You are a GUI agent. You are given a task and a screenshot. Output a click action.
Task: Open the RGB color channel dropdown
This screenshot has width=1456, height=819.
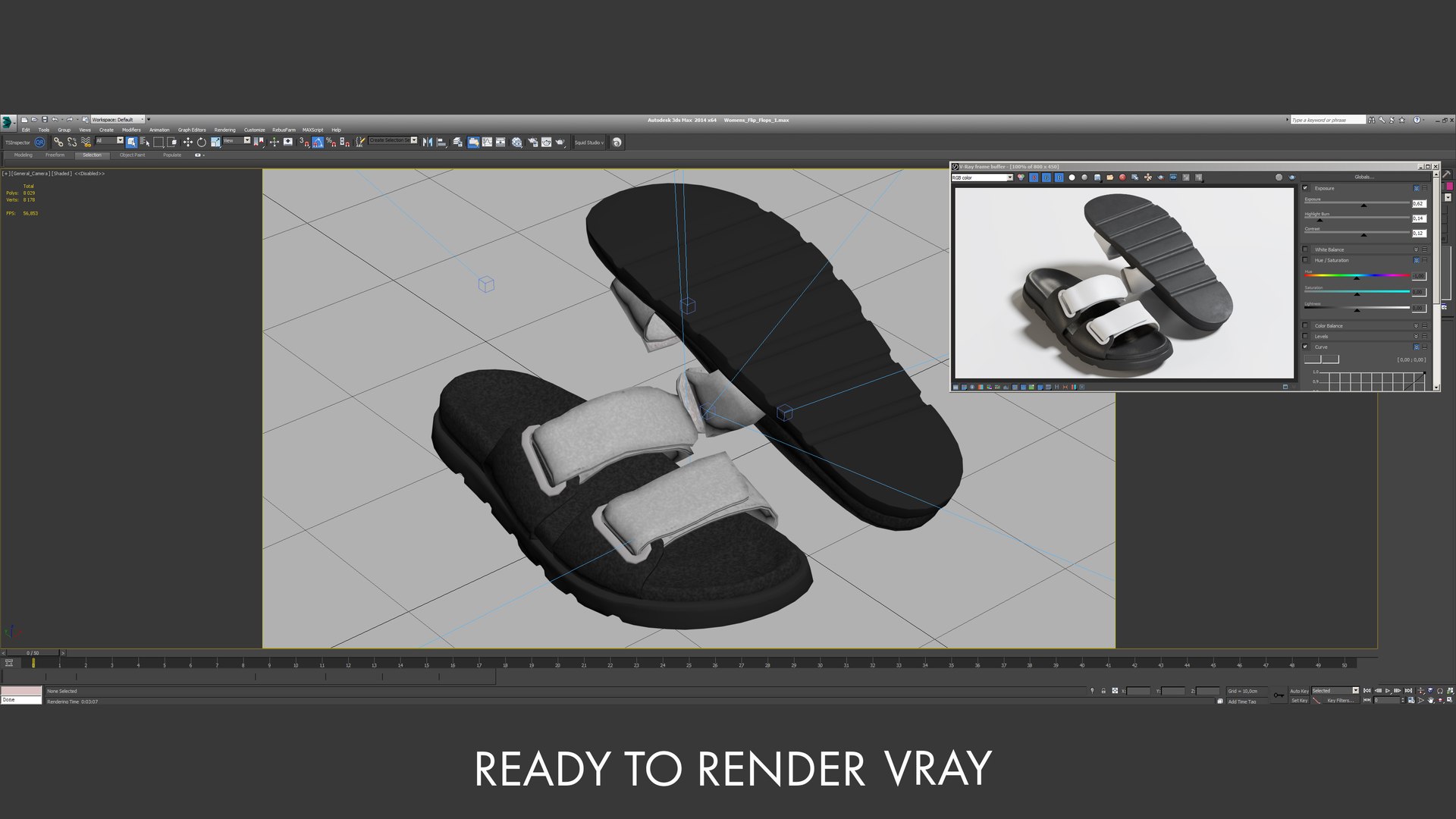tap(982, 177)
